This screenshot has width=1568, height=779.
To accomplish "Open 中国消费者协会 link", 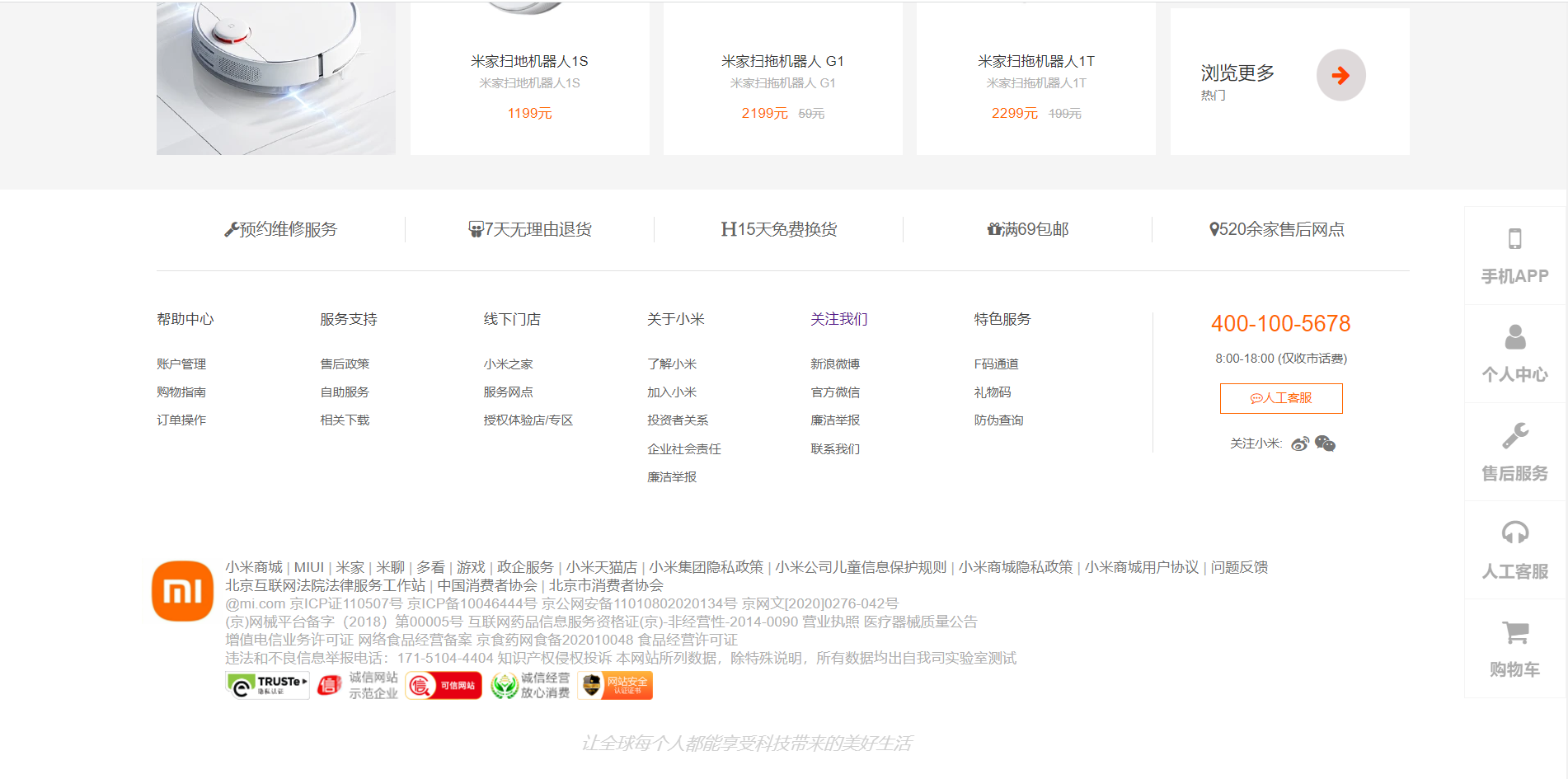I will pos(487,585).
